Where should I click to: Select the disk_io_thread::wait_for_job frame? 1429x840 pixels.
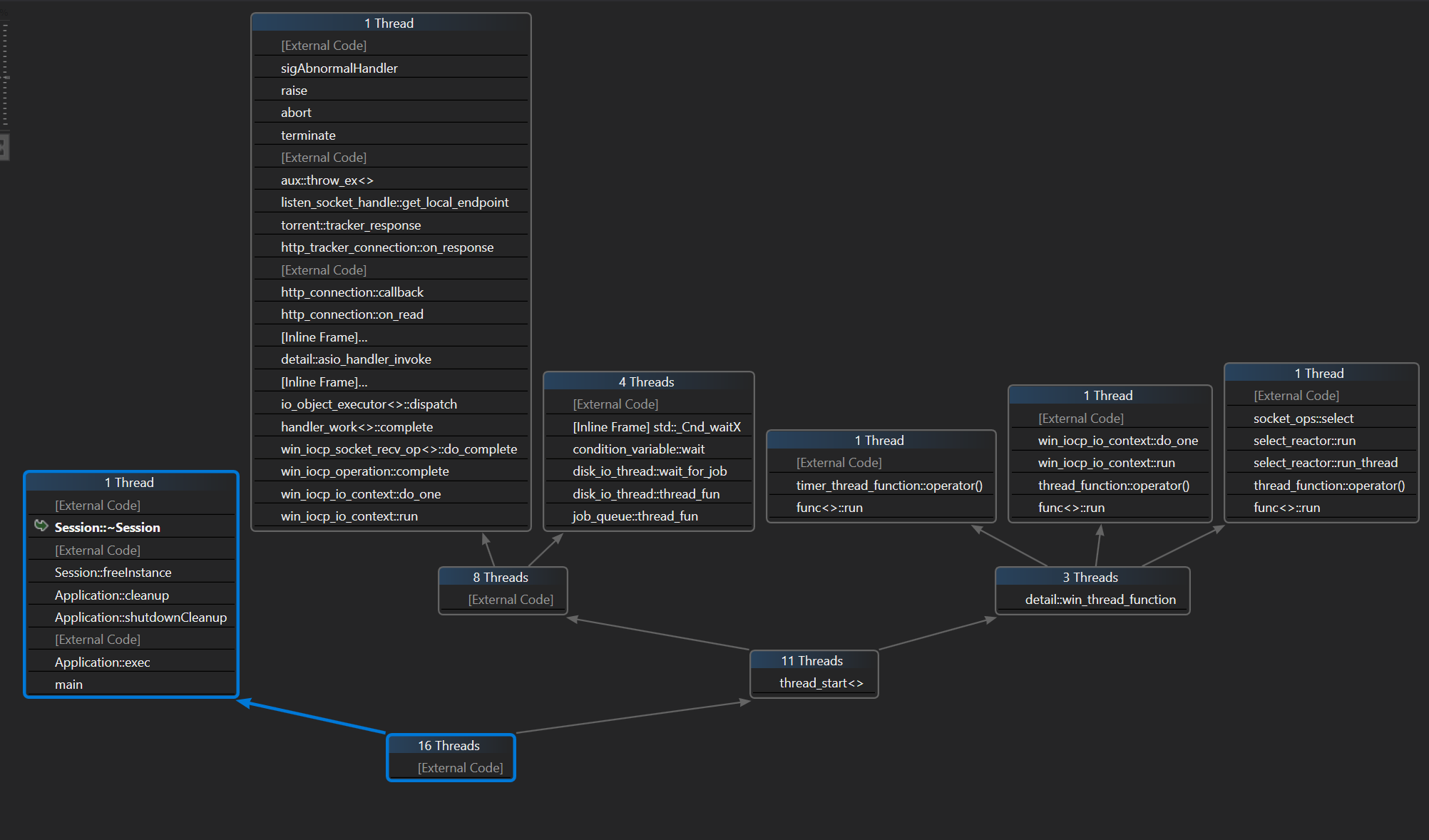[x=650, y=471]
